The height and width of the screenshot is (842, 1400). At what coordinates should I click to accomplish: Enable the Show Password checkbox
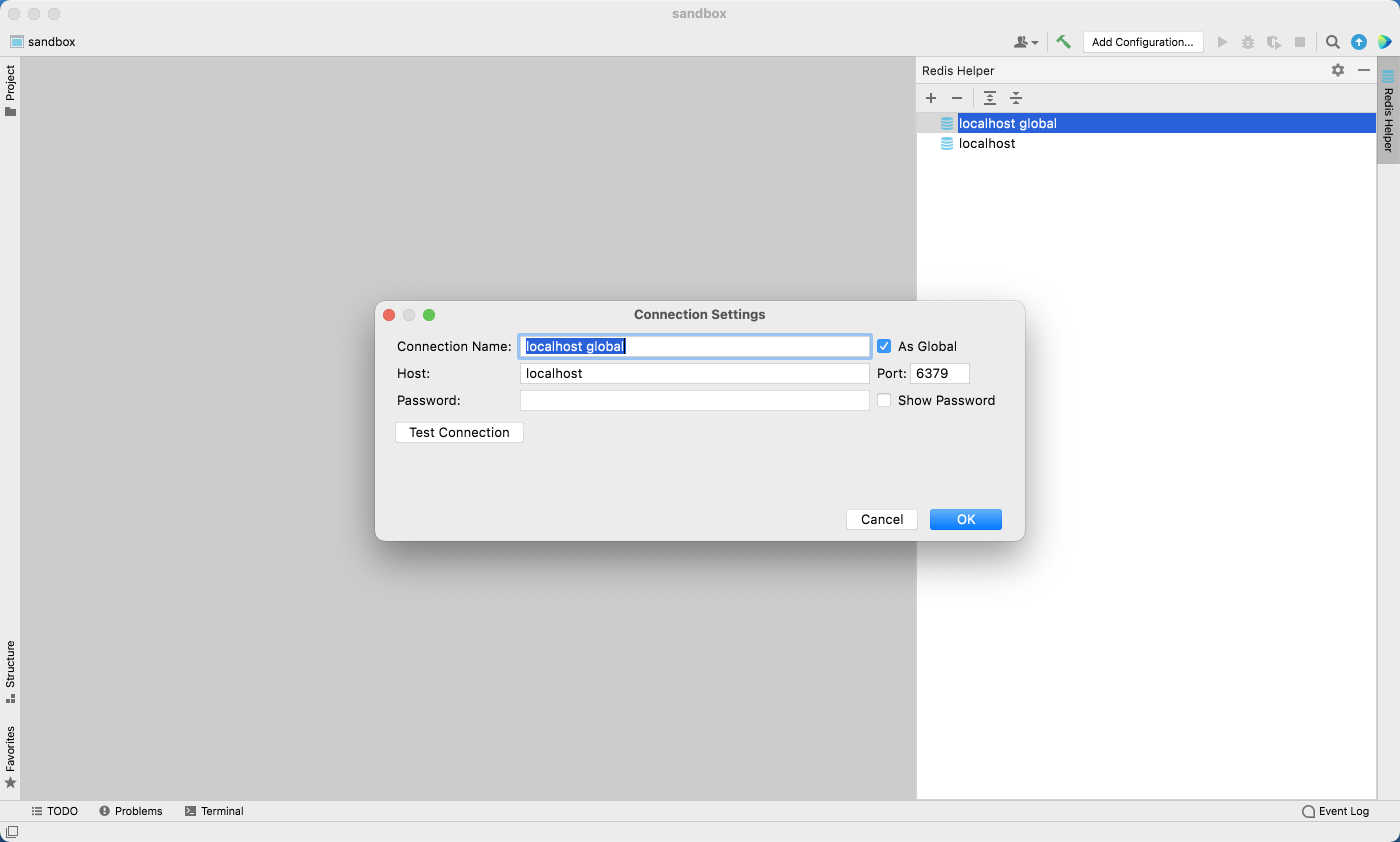point(884,400)
